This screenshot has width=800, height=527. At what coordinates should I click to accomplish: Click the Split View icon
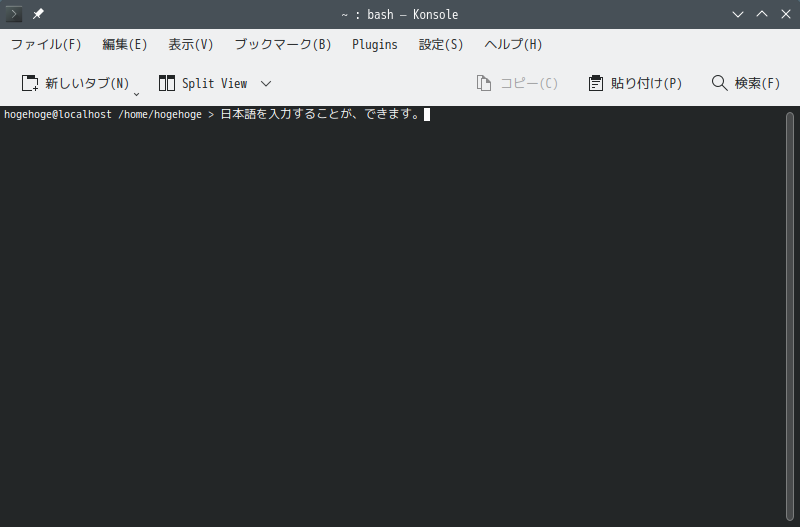click(167, 83)
